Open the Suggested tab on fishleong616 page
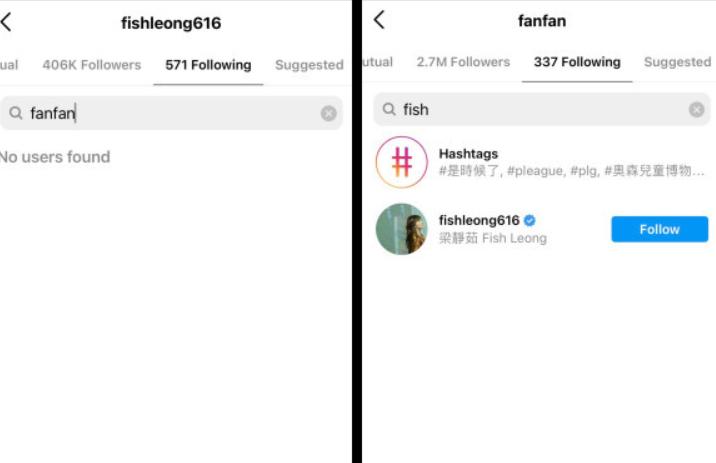Image resolution: width=716 pixels, height=463 pixels. tap(309, 65)
